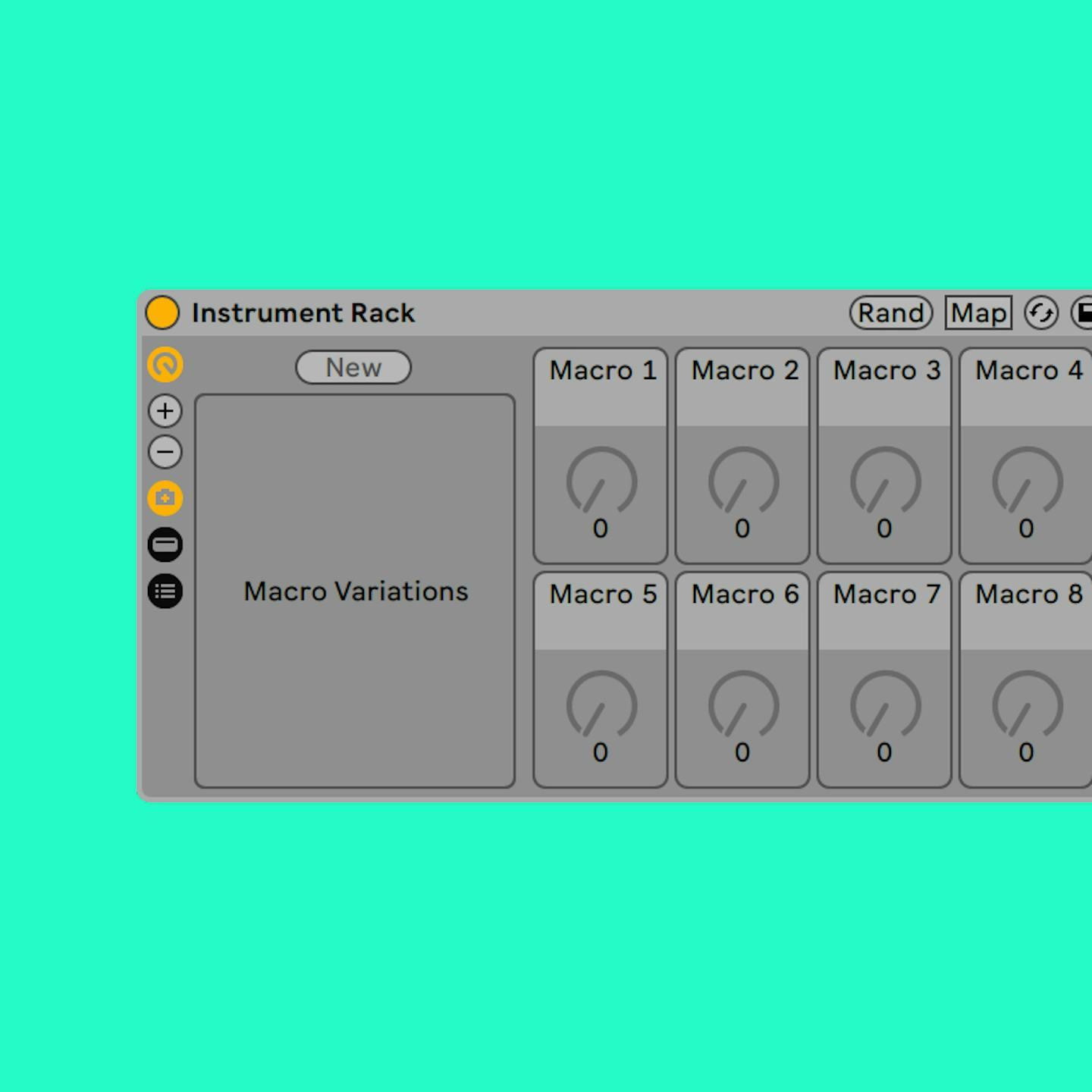Toggle the Macro Variations selector icon
The width and height of the screenshot is (1092, 1092).
[x=165, y=498]
